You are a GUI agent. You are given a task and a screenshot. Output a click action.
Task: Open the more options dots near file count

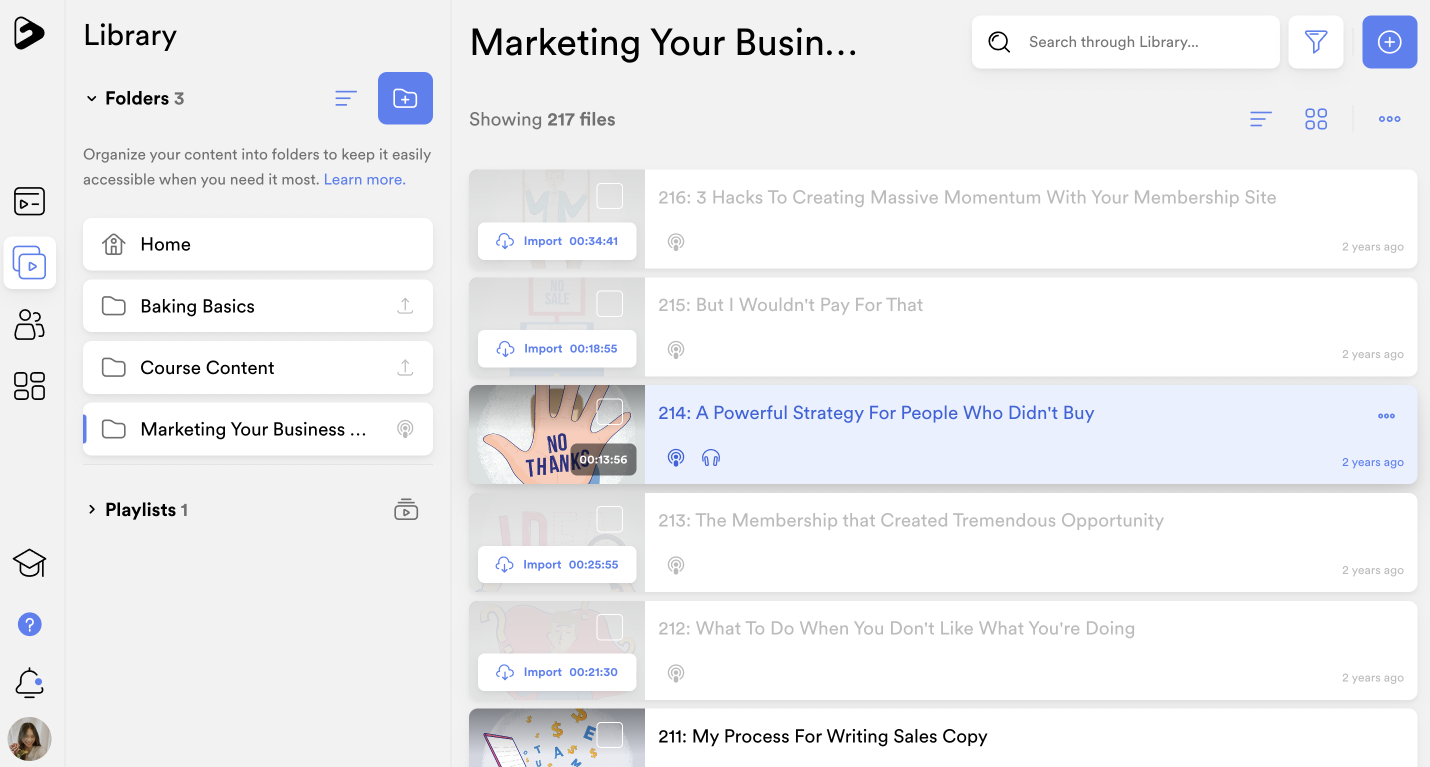[x=1389, y=119]
